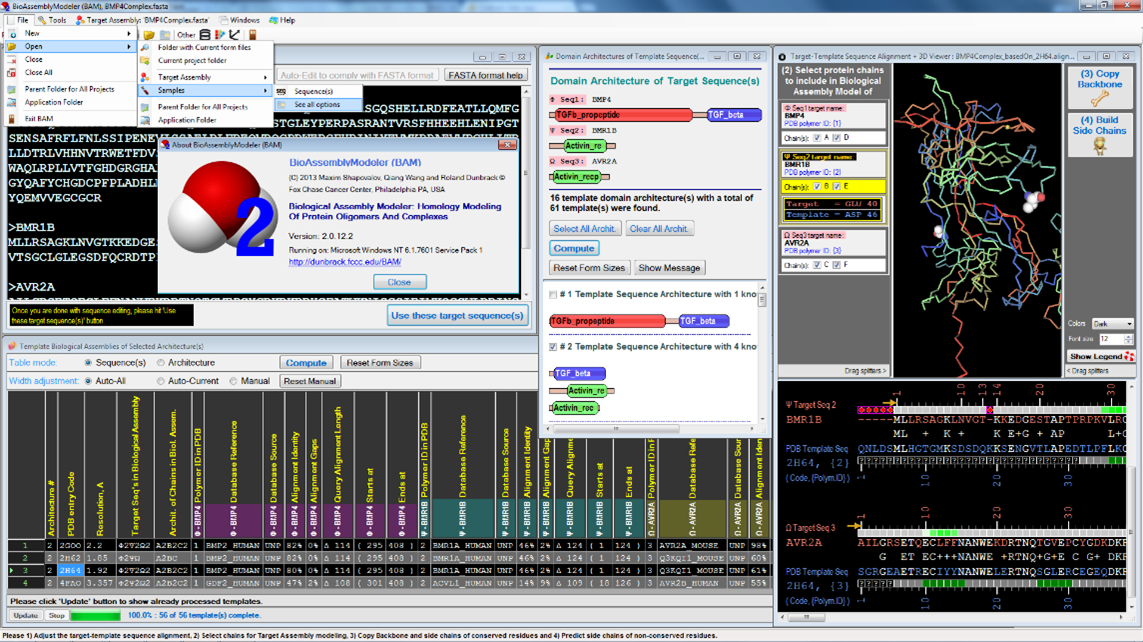Click the Update button in status area

pyautogui.click(x=26, y=616)
